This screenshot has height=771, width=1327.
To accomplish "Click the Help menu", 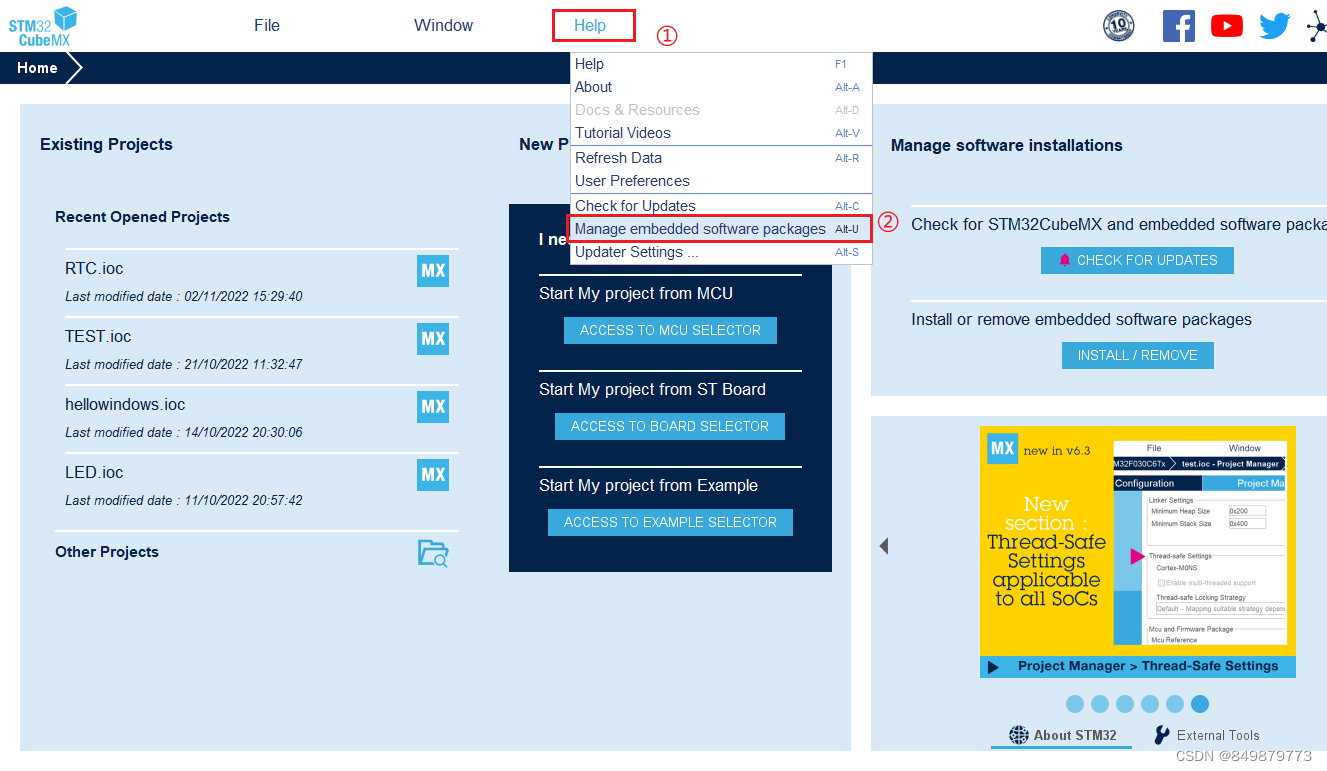I will (x=590, y=26).
